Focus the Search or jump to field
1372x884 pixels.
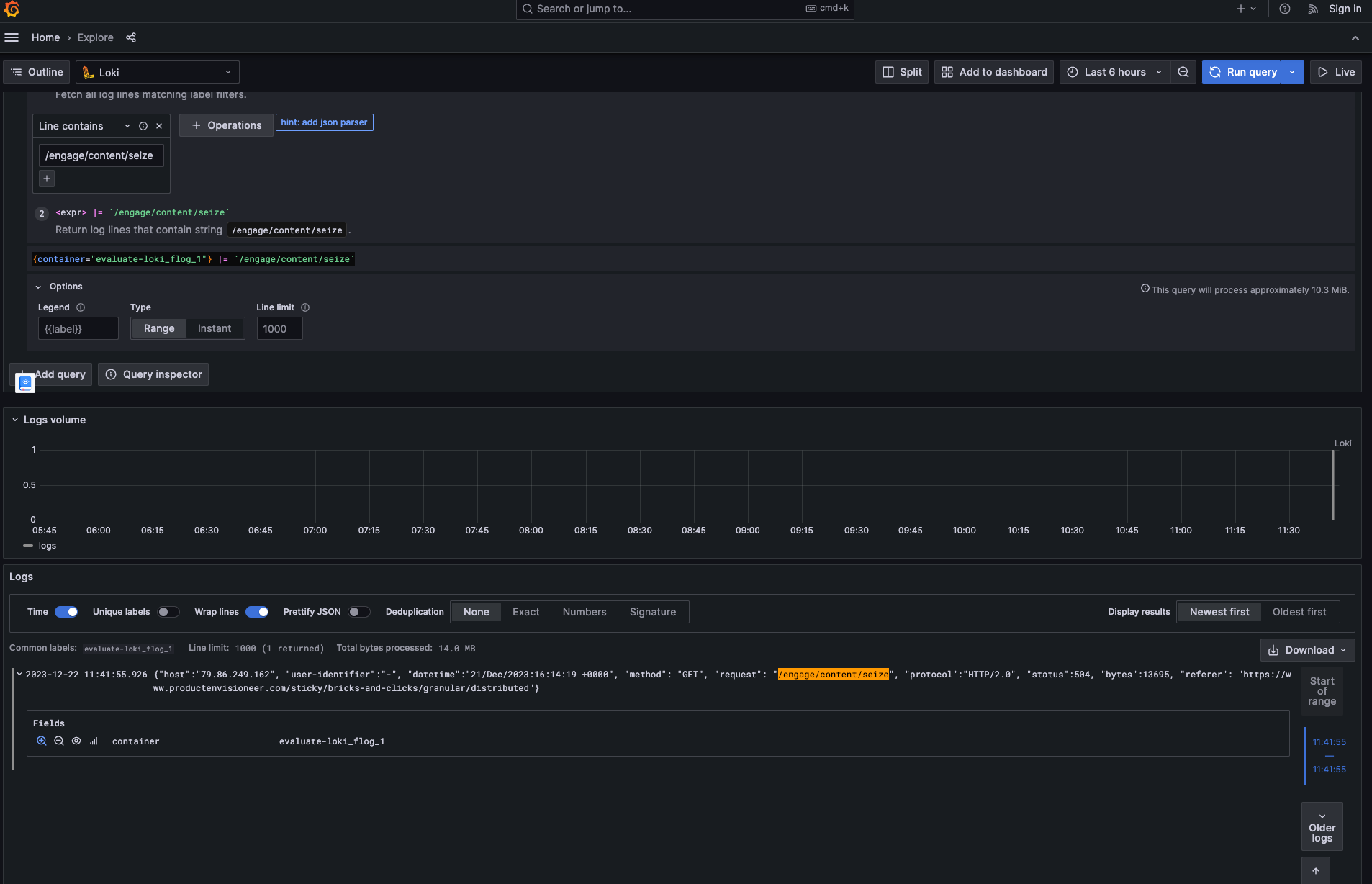click(x=685, y=9)
